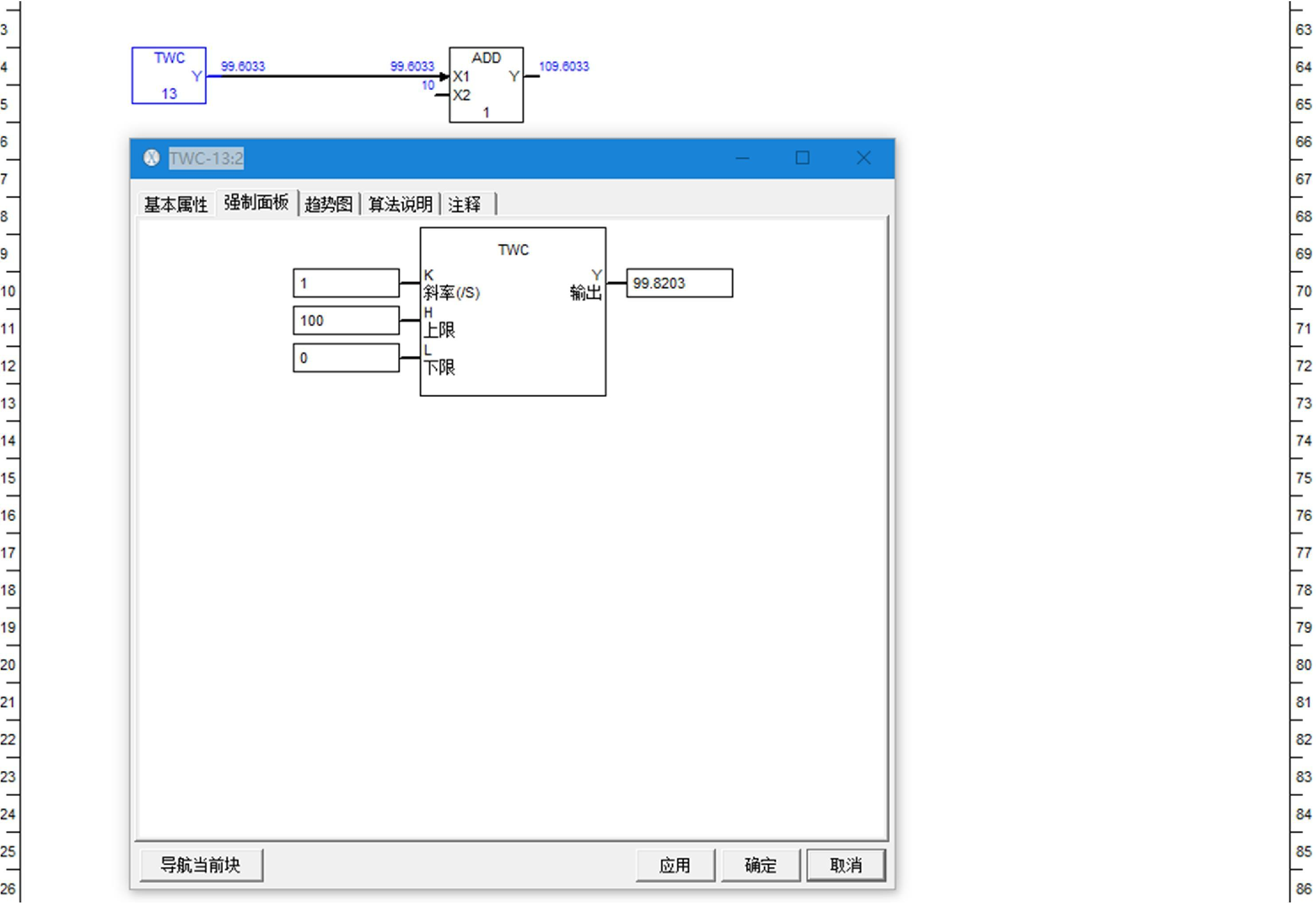Click the Y output value field

pyautogui.click(x=679, y=283)
